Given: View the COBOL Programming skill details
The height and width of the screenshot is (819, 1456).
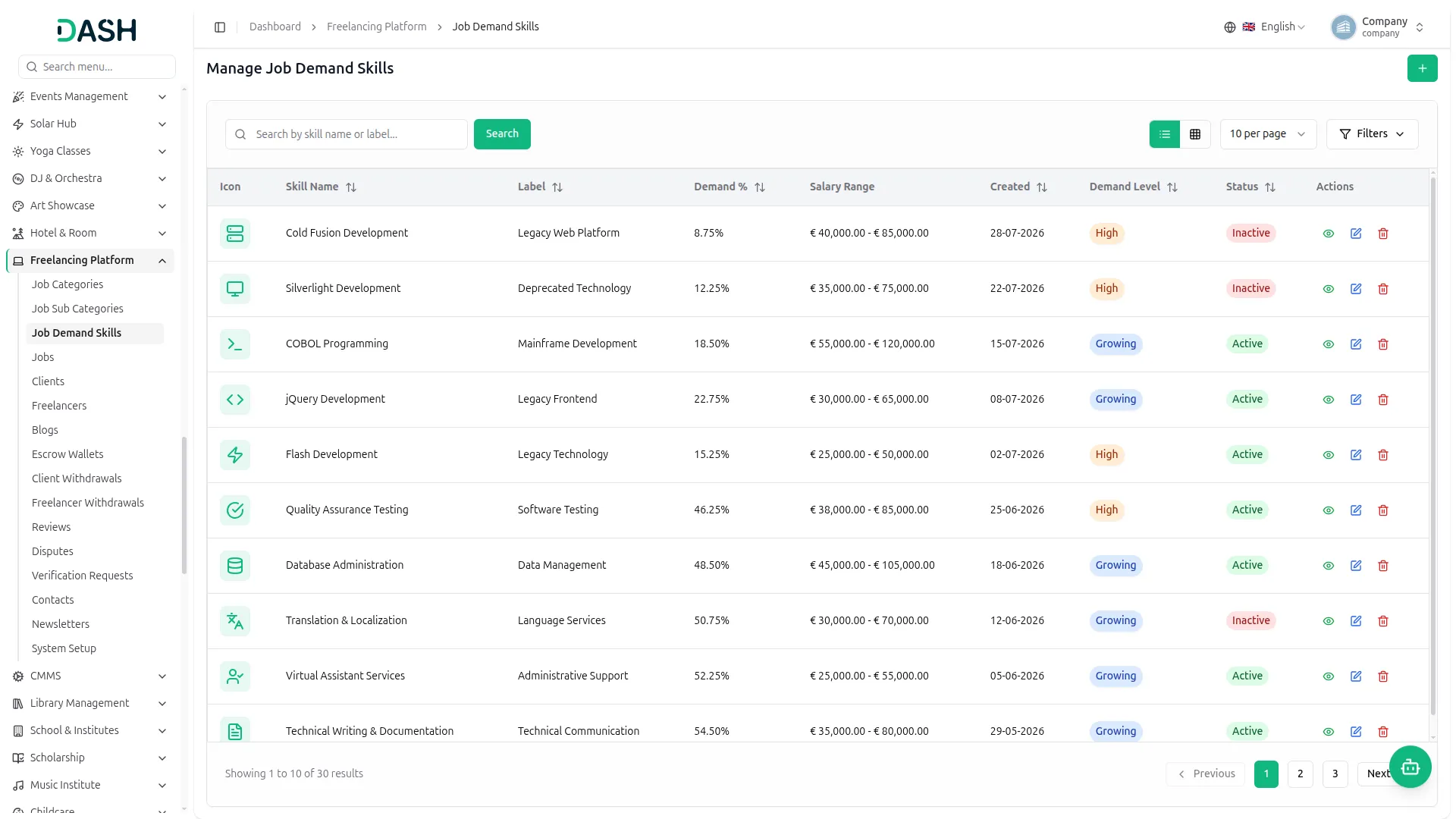Looking at the screenshot, I should click(x=1329, y=344).
